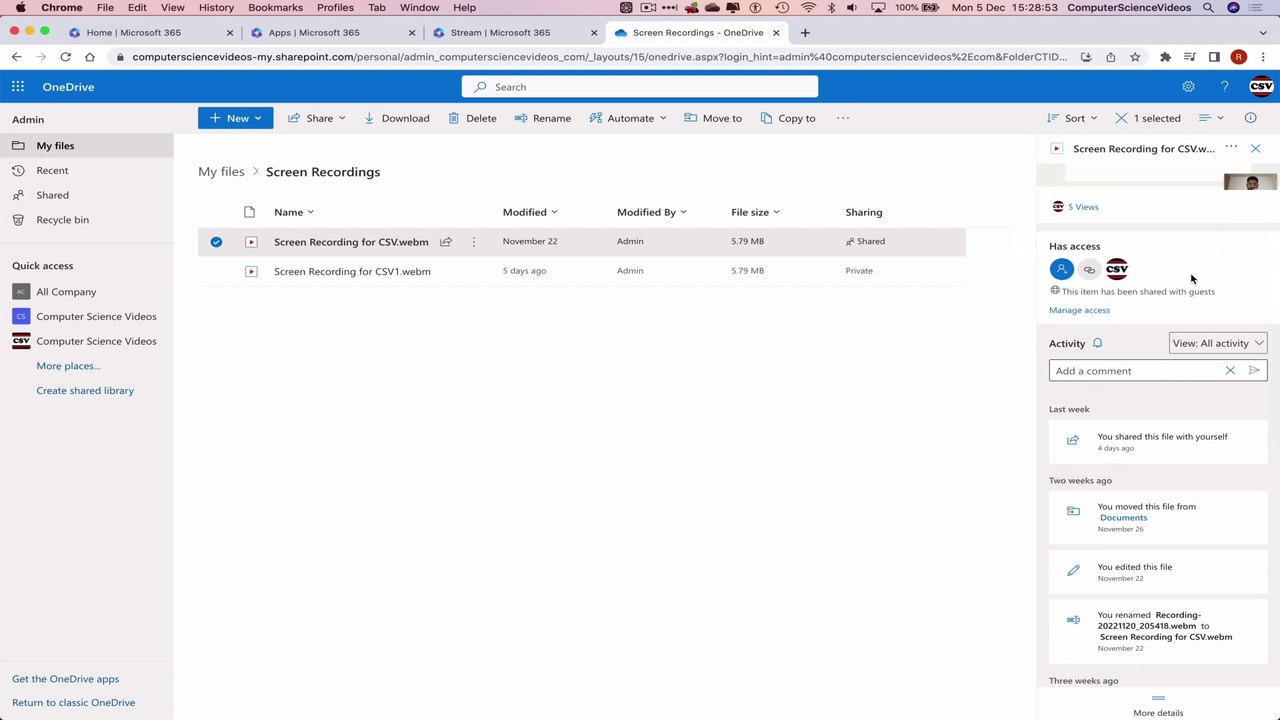Click the file type column header icon
1280x720 pixels.
tap(250, 212)
